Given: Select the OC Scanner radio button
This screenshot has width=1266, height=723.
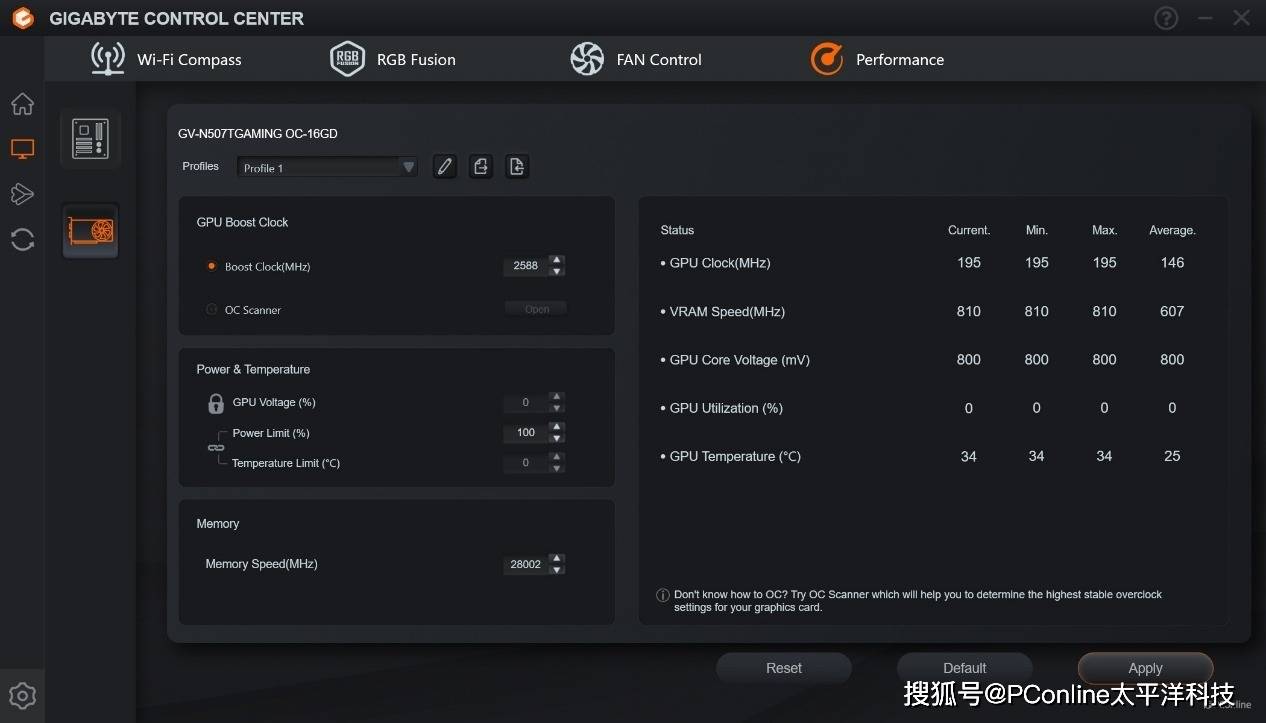Looking at the screenshot, I should click(x=211, y=310).
